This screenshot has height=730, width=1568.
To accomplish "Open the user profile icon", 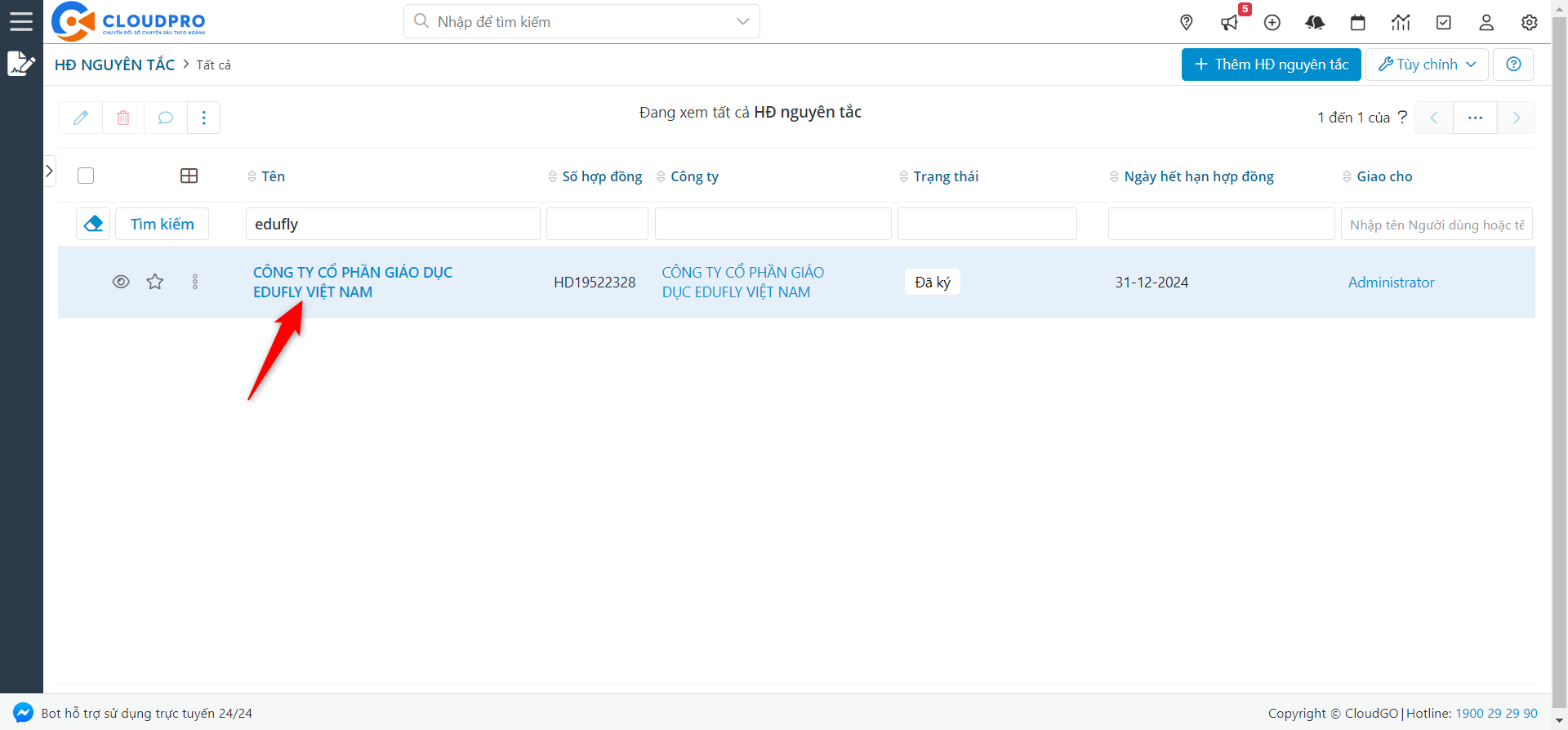I will tap(1486, 22).
